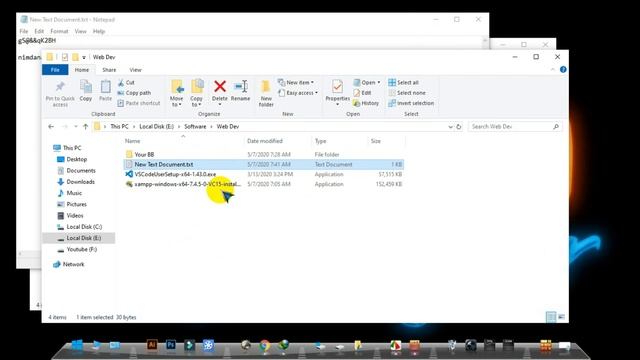Switch to details view toggle in status bar

point(551,317)
